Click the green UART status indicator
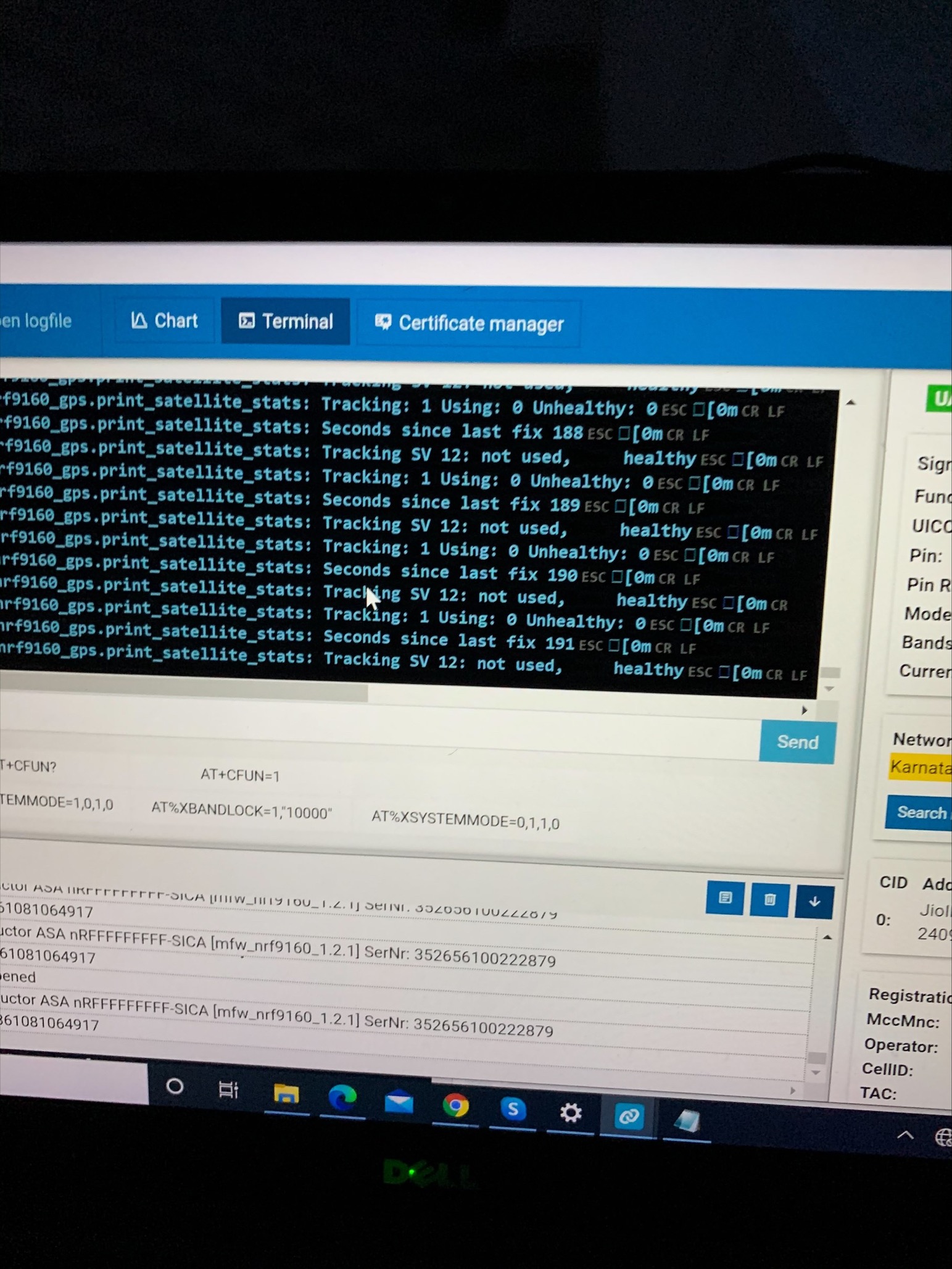This screenshot has height=1269, width=952. coord(939,399)
